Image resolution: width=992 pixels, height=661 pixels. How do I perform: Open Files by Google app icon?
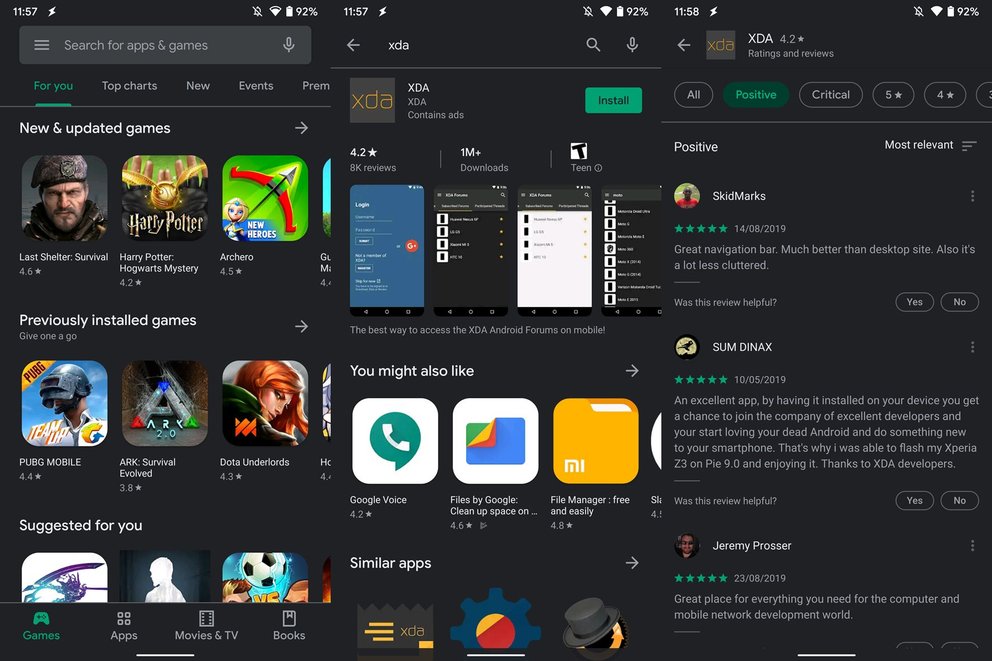495,441
